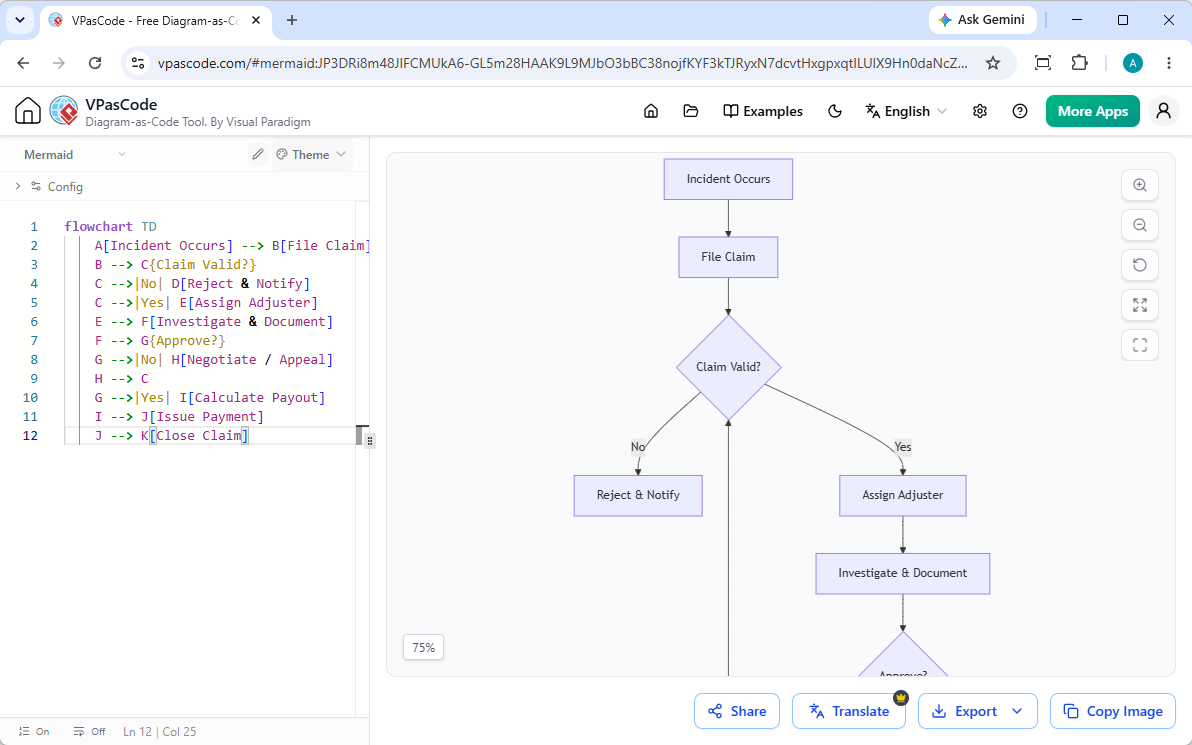The height and width of the screenshot is (745, 1192).
Task: Reload the browser page
Action: [x=95, y=63]
